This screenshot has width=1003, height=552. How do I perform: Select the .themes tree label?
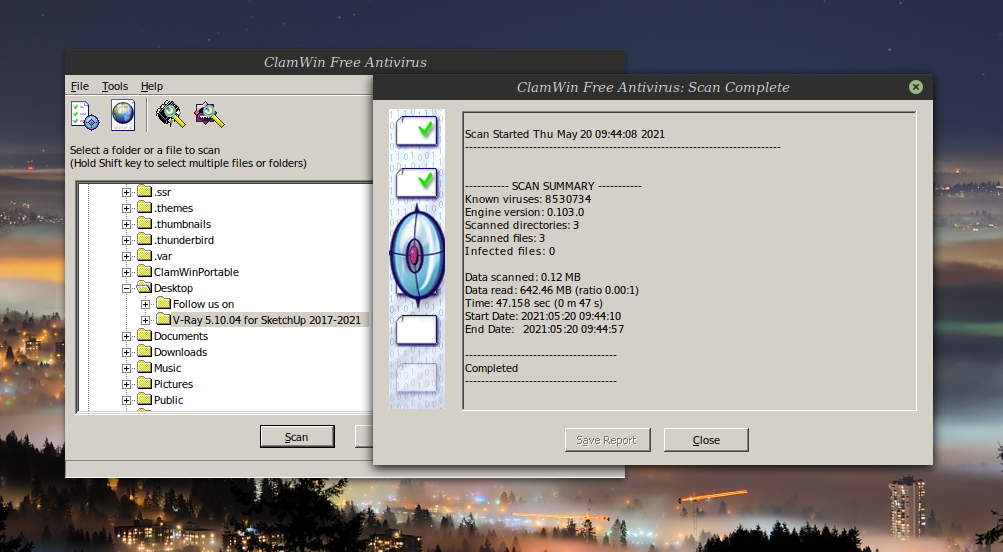(173, 208)
